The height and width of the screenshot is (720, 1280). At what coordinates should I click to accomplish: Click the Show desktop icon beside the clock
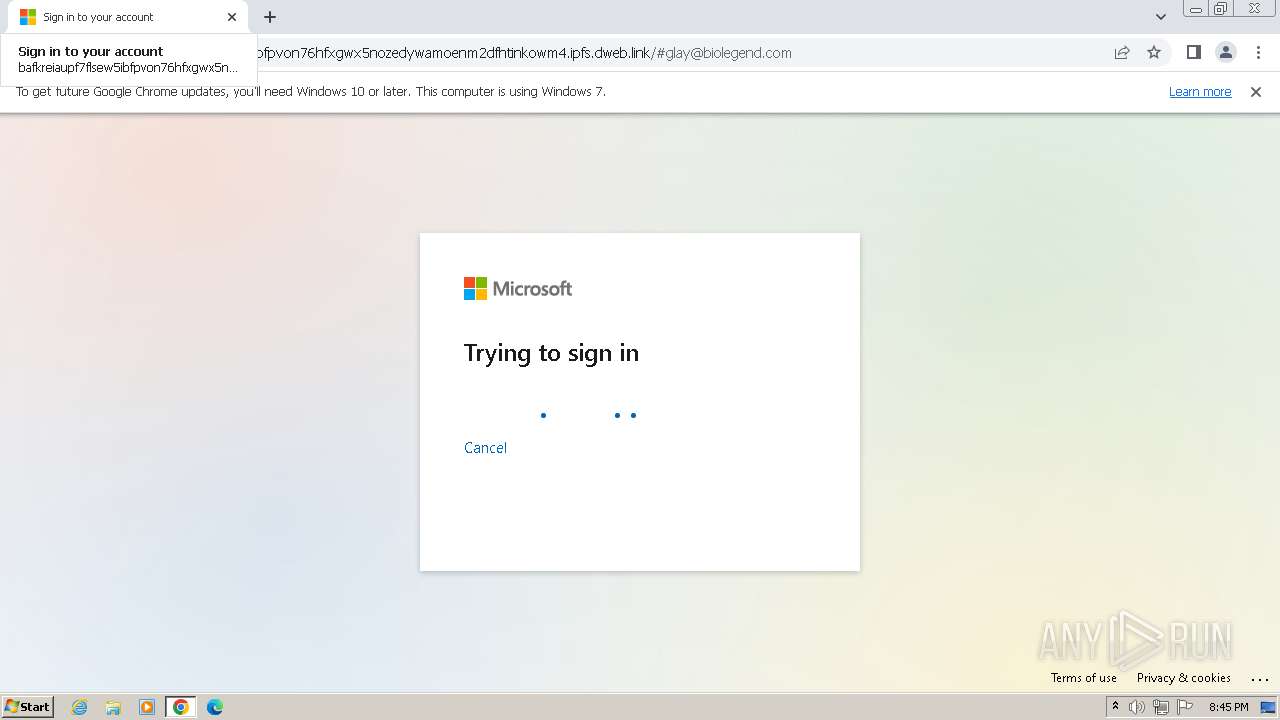tap(1268, 707)
